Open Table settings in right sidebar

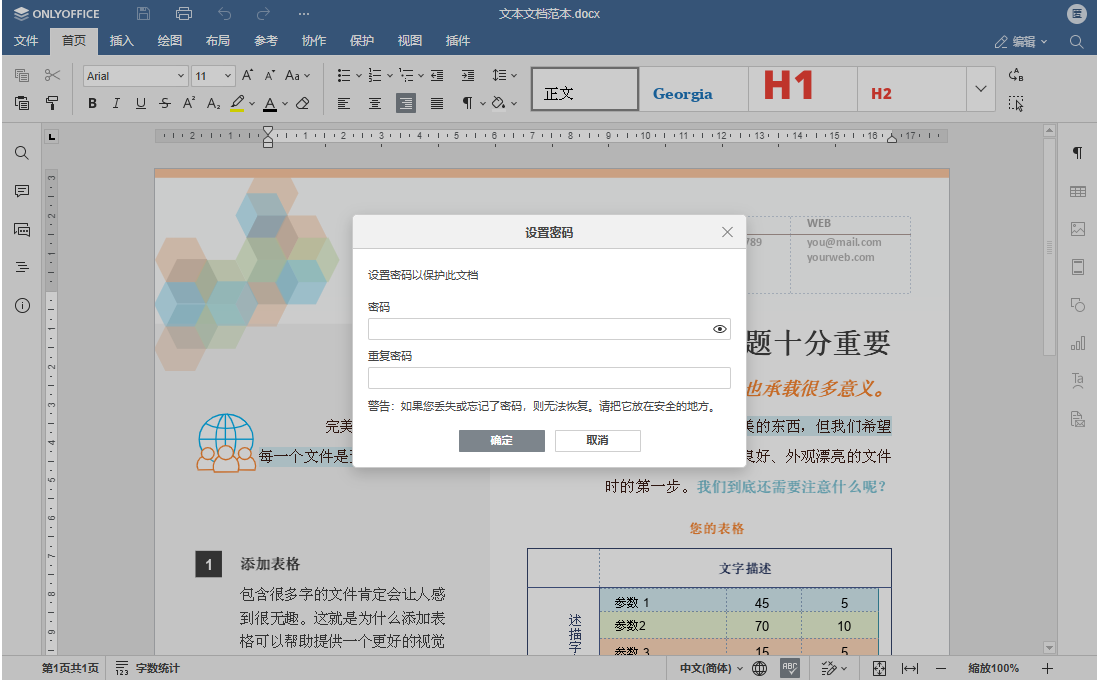tap(1078, 191)
